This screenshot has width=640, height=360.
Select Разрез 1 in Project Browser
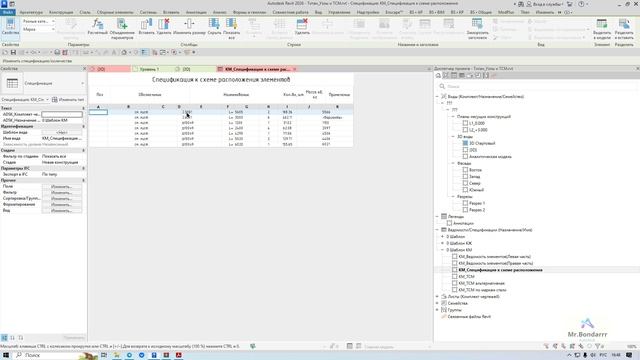(477, 203)
